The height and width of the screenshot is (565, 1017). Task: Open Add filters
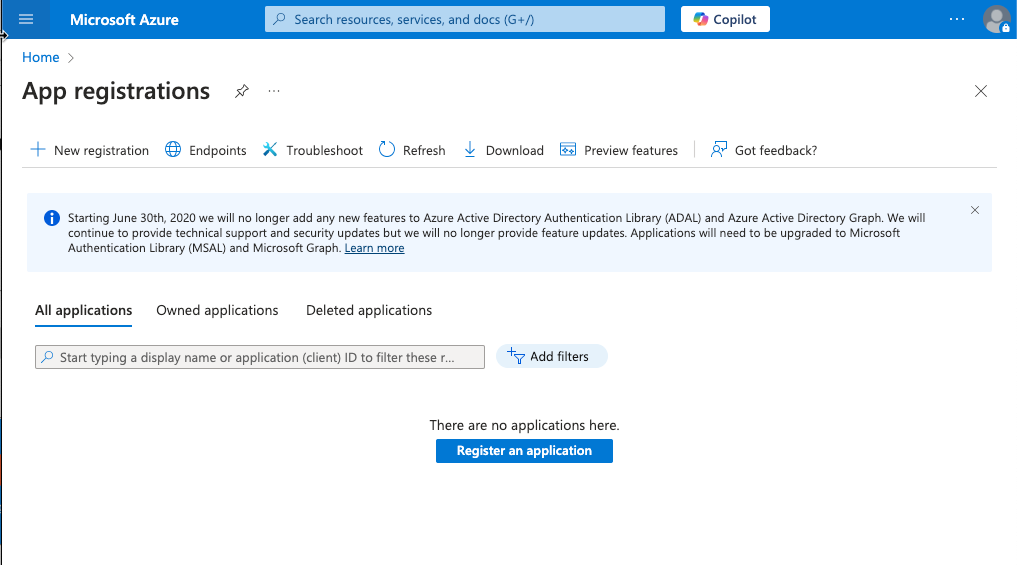point(551,356)
